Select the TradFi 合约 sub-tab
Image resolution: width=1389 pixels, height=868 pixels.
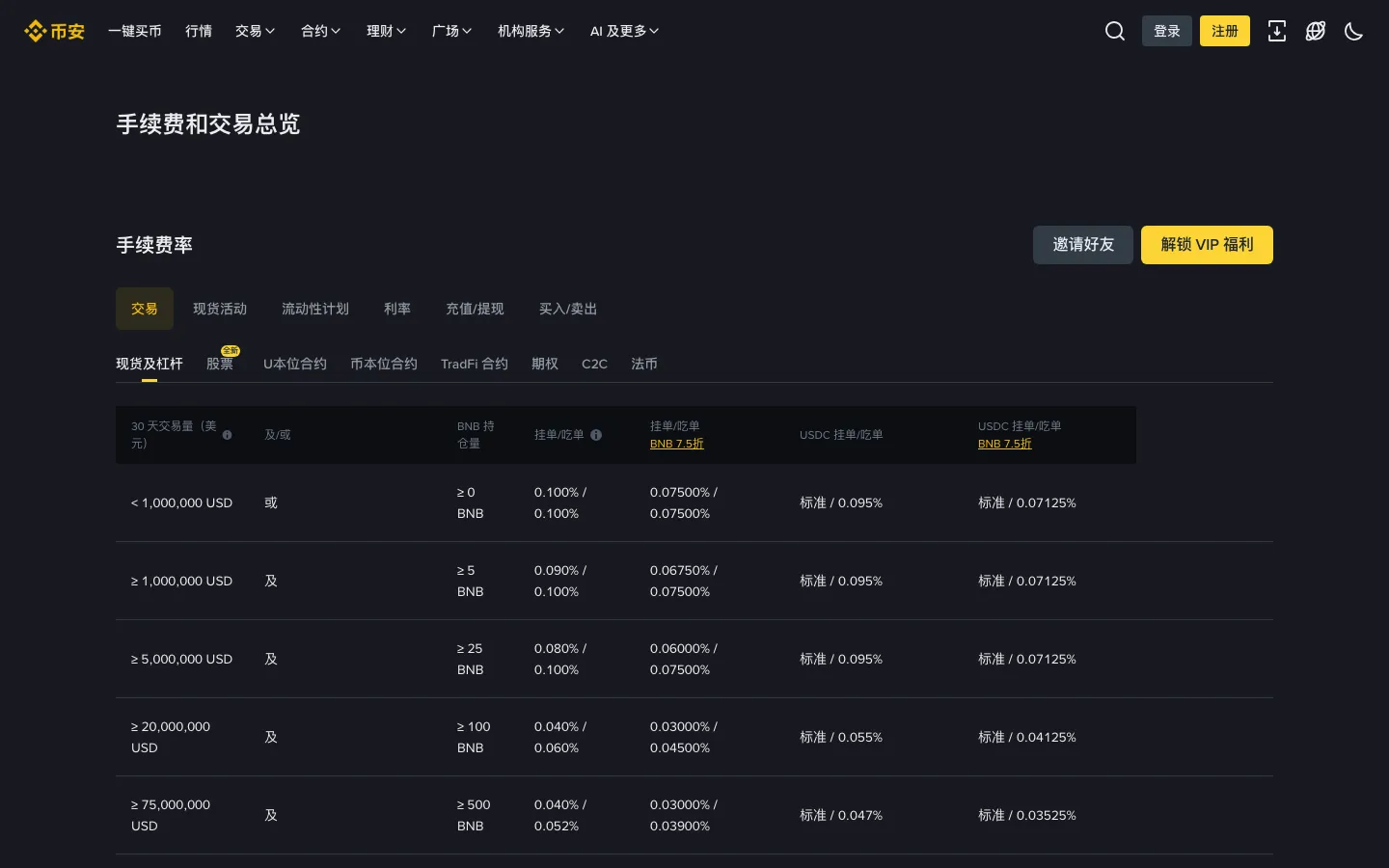tap(475, 364)
